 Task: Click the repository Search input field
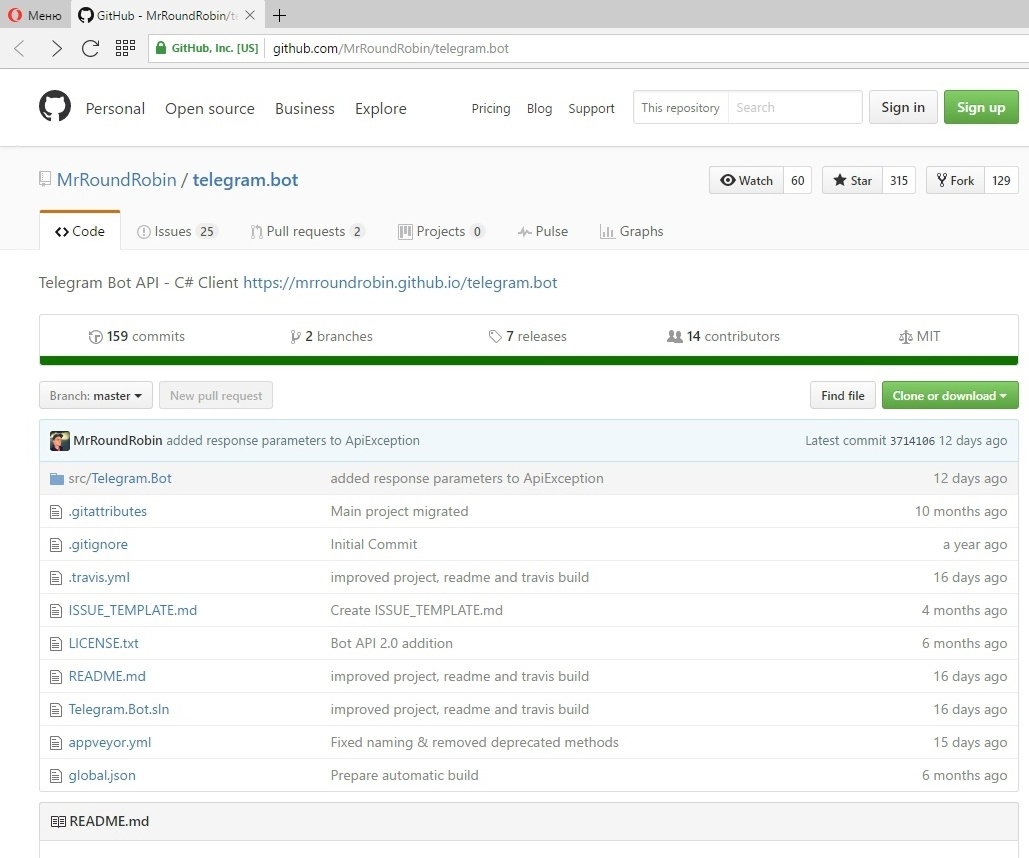click(795, 107)
